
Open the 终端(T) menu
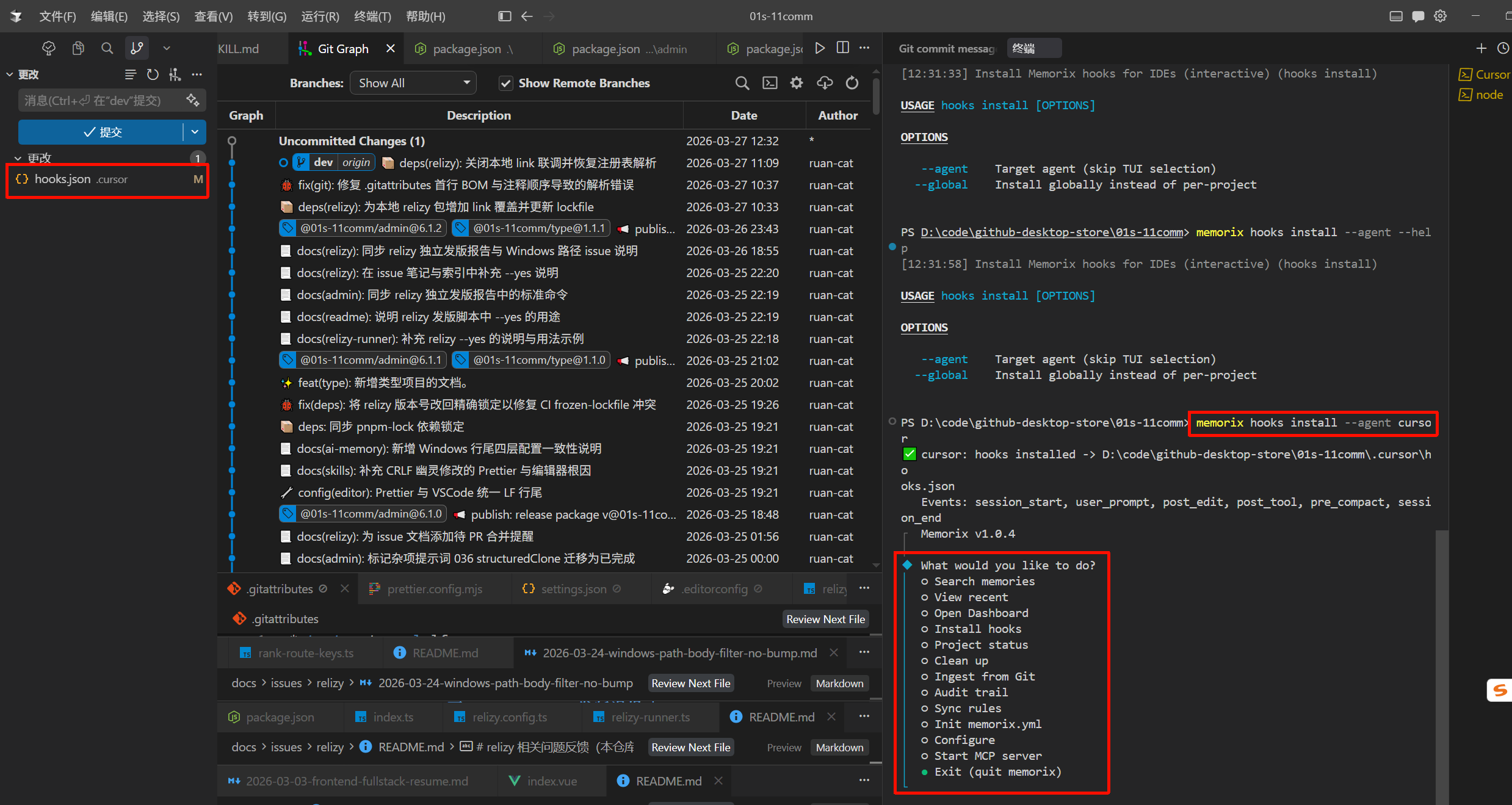coord(372,16)
